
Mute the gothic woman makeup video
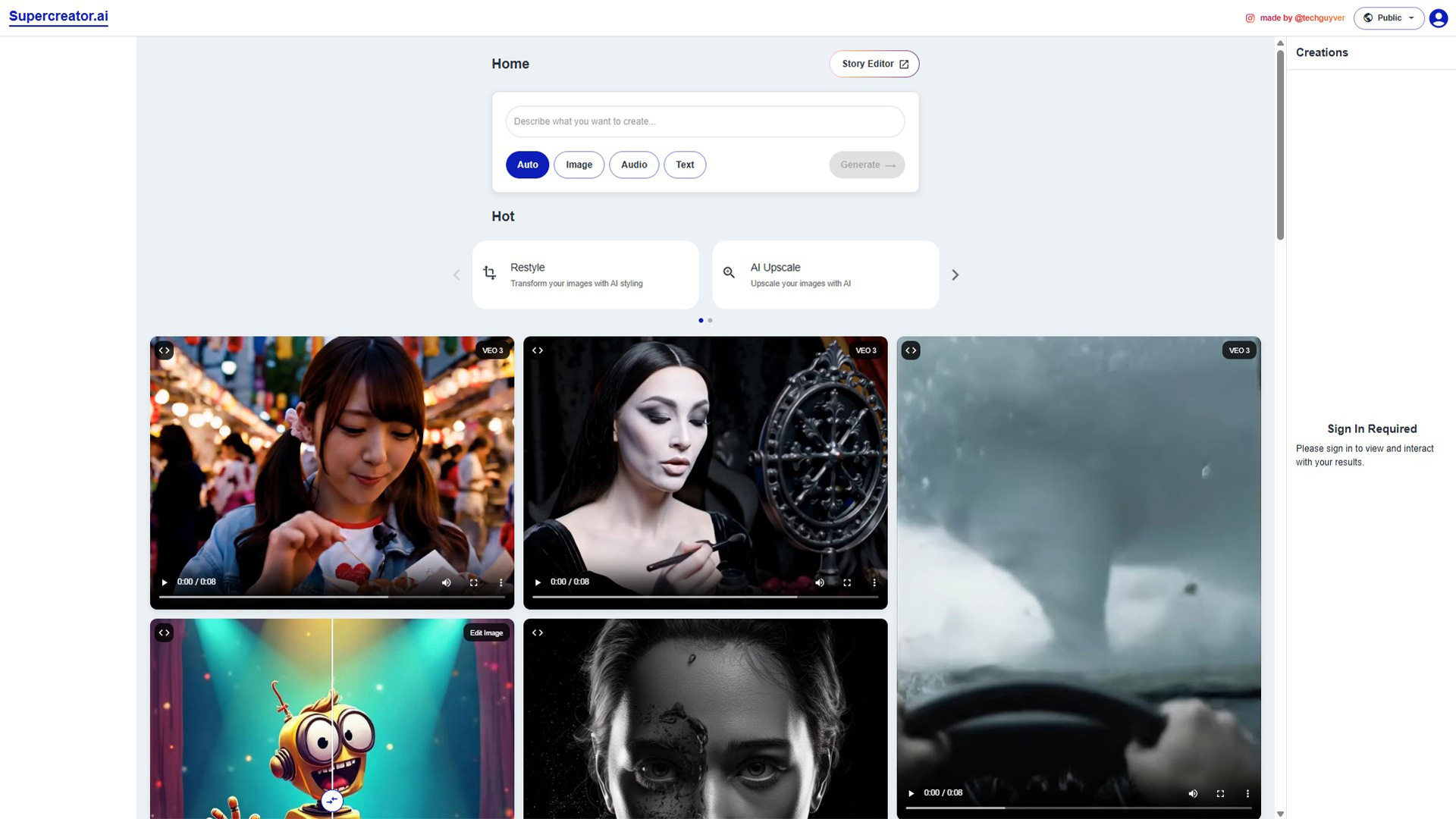(x=819, y=582)
